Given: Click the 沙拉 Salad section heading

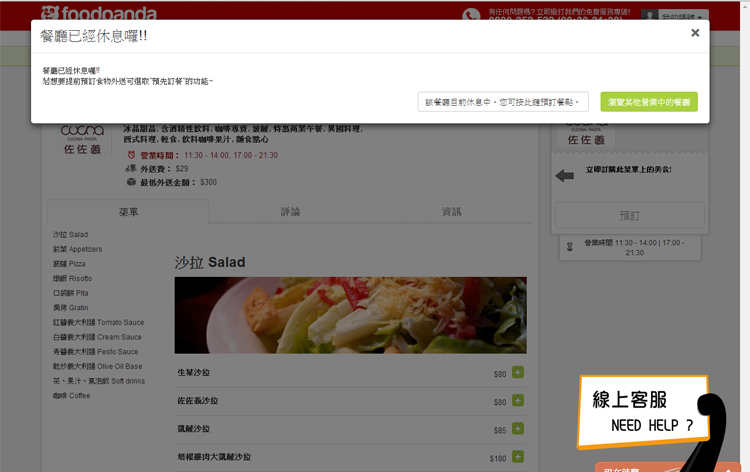Looking at the screenshot, I should pos(210,262).
